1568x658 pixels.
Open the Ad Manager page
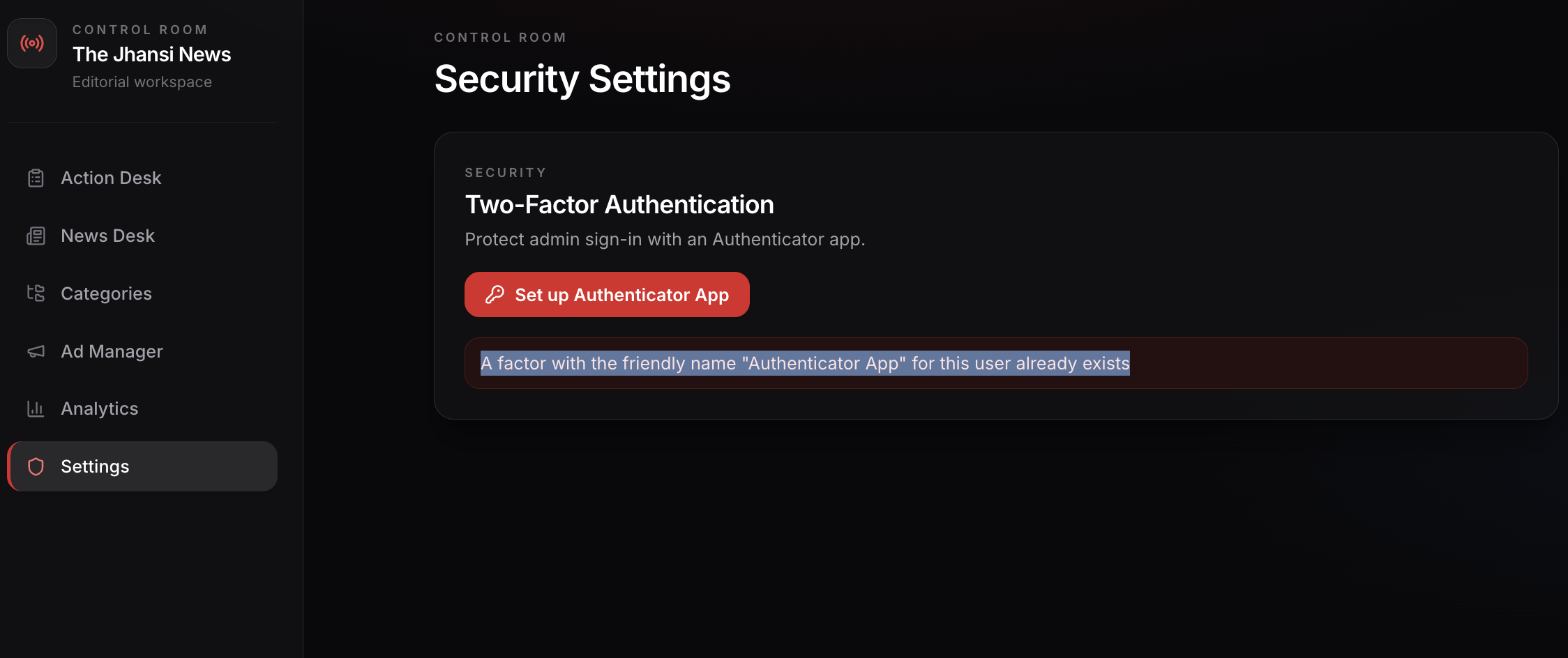[x=112, y=351]
